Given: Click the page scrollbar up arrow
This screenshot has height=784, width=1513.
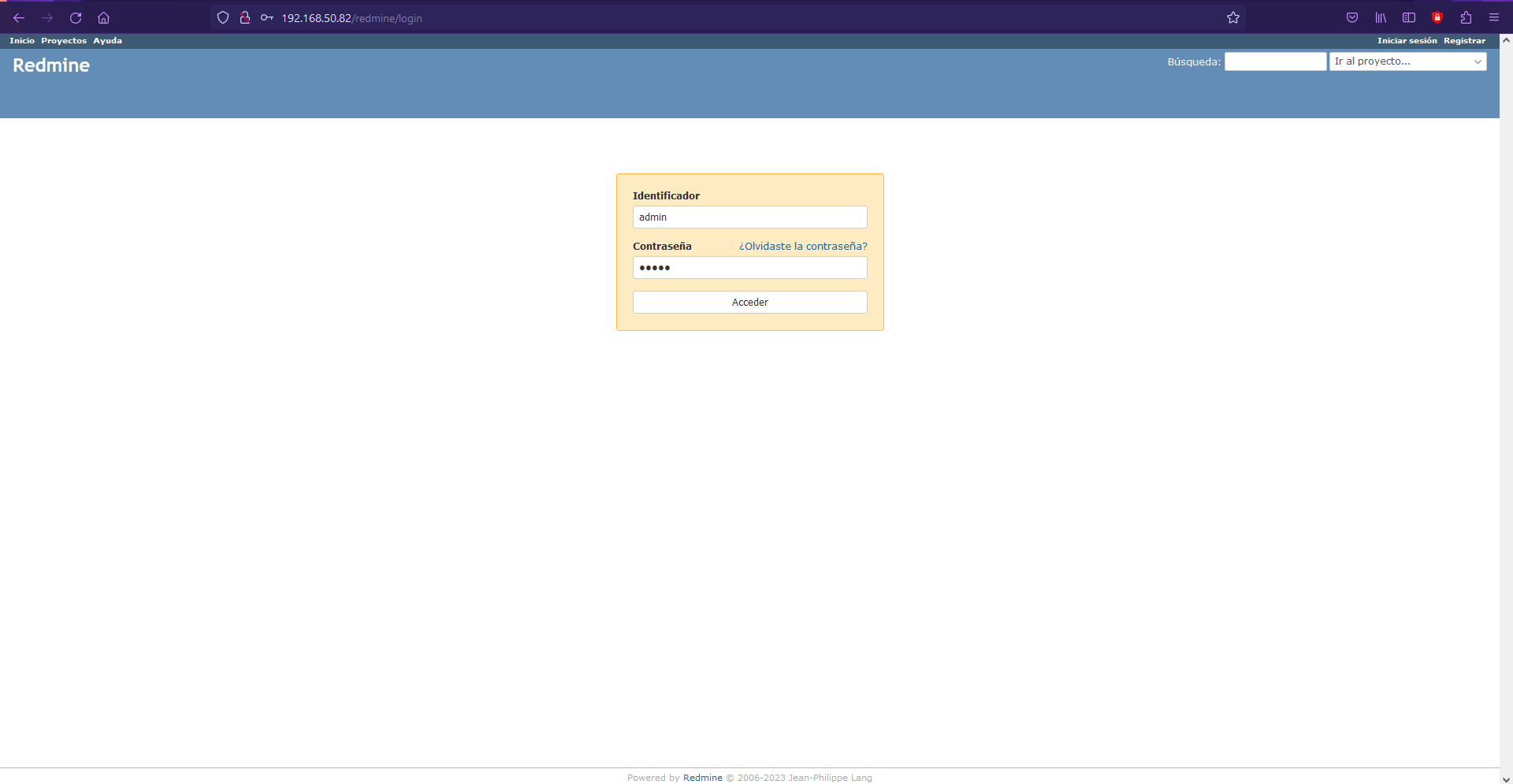Looking at the screenshot, I should [1506, 40].
